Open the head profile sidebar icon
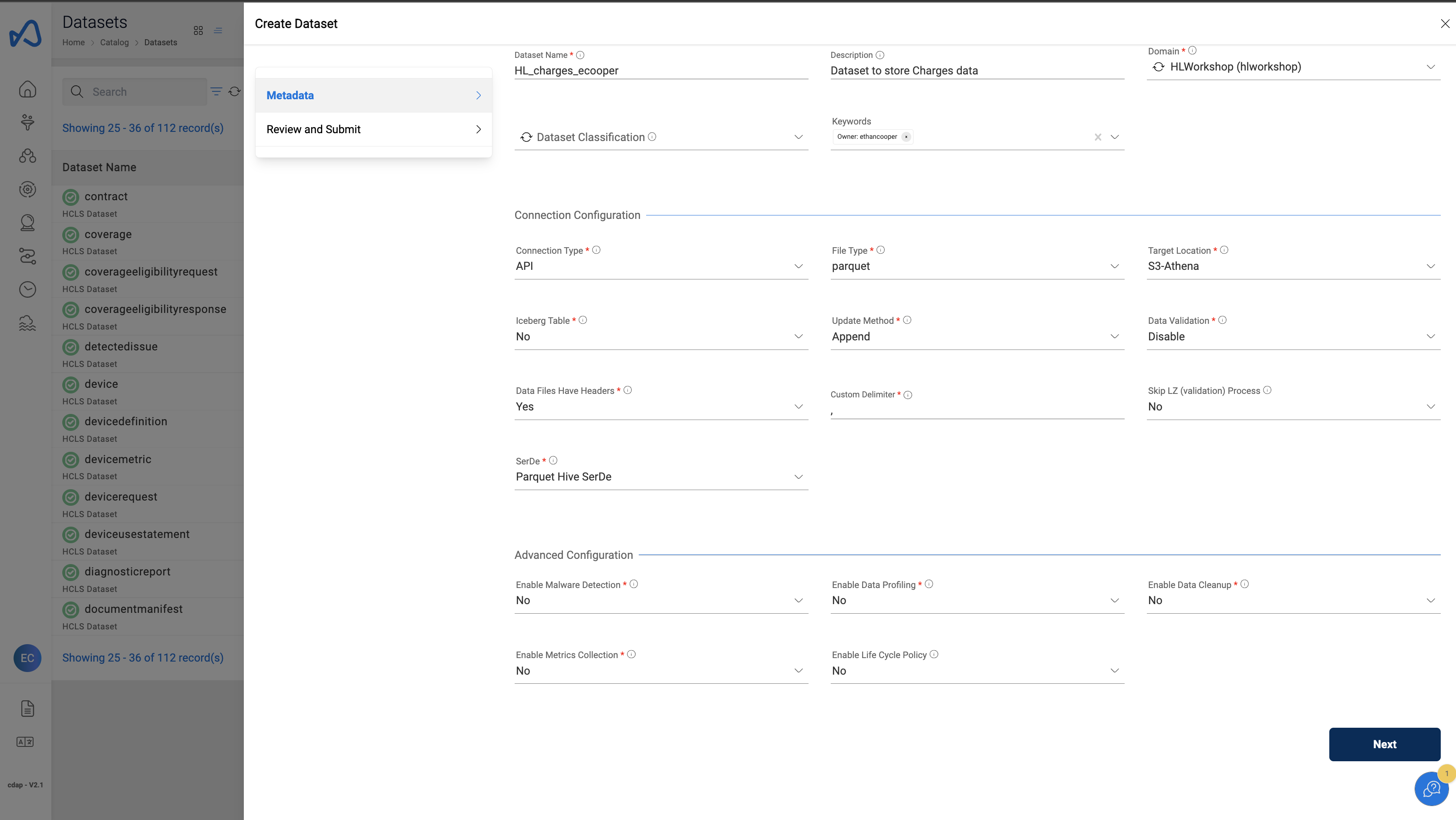Image resolution: width=1456 pixels, height=820 pixels. 27,223
